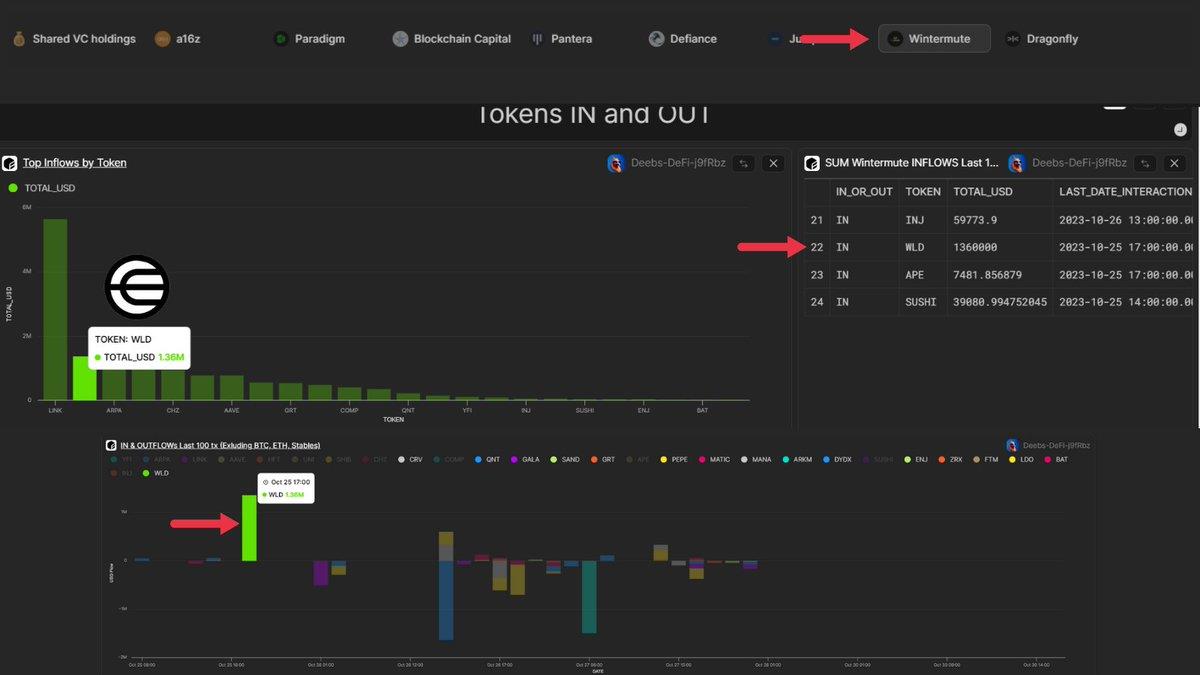Click the clock icon below the dashboard controls
The height and width of the screenshot is (675, 1200).
coord(1180,129)
